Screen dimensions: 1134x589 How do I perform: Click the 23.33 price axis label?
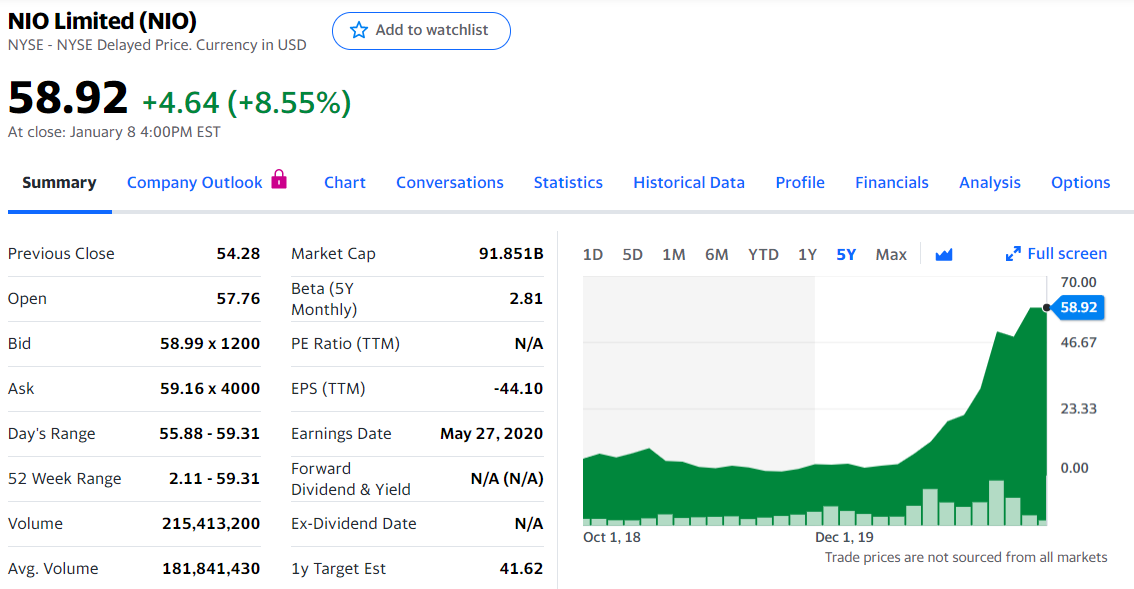coord(1078,409)
